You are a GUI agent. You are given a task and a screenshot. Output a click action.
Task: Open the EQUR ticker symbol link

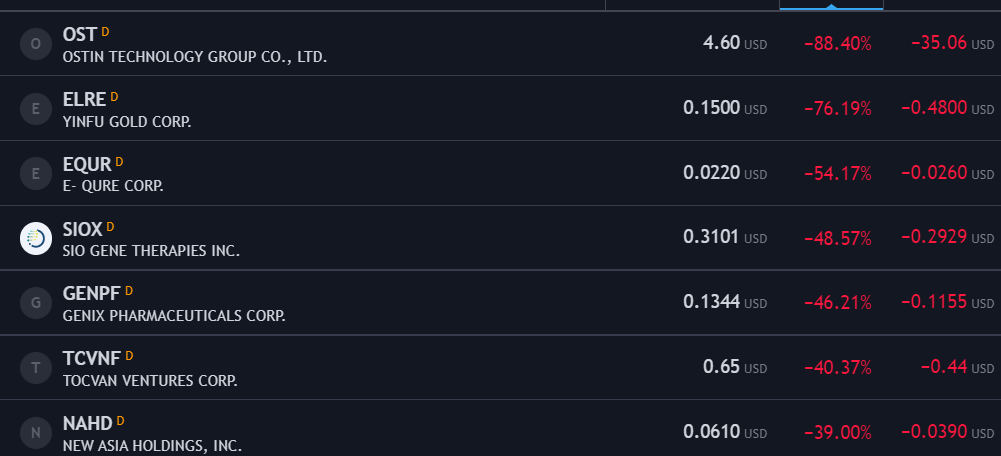(87, 165)
